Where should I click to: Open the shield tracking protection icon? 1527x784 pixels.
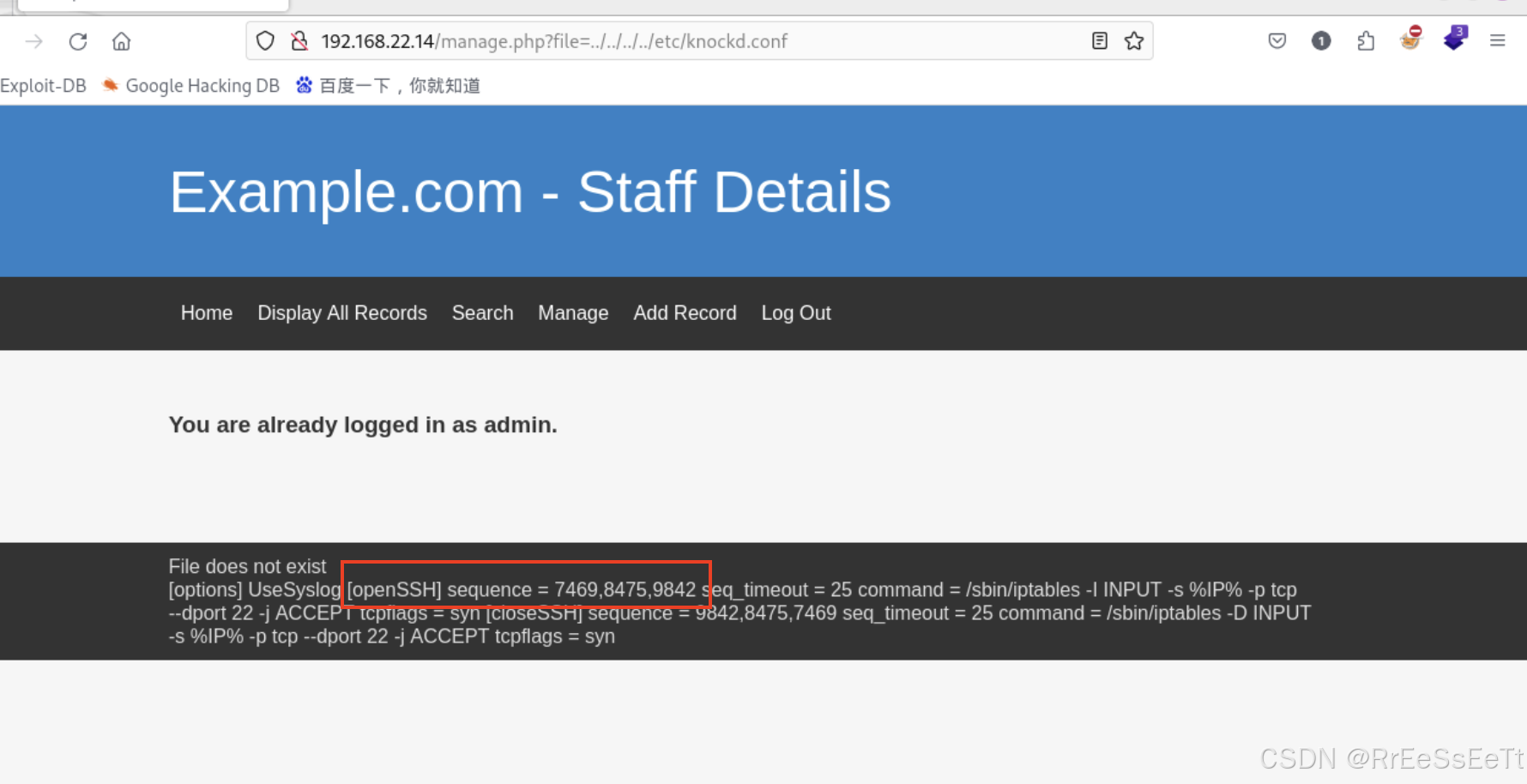tap(266, 41)
